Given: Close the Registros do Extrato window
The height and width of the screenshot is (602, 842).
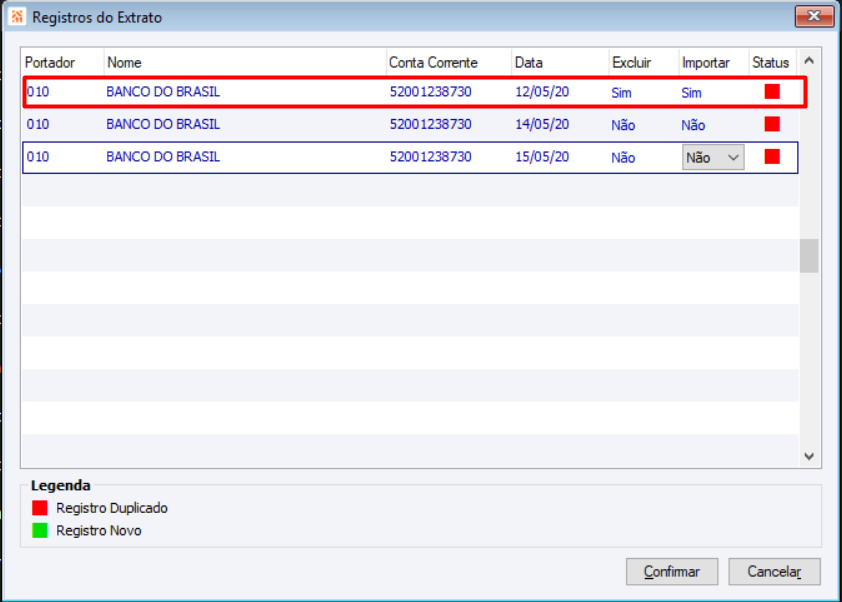Looking at the screenshot, I should [x=814, y=16].
